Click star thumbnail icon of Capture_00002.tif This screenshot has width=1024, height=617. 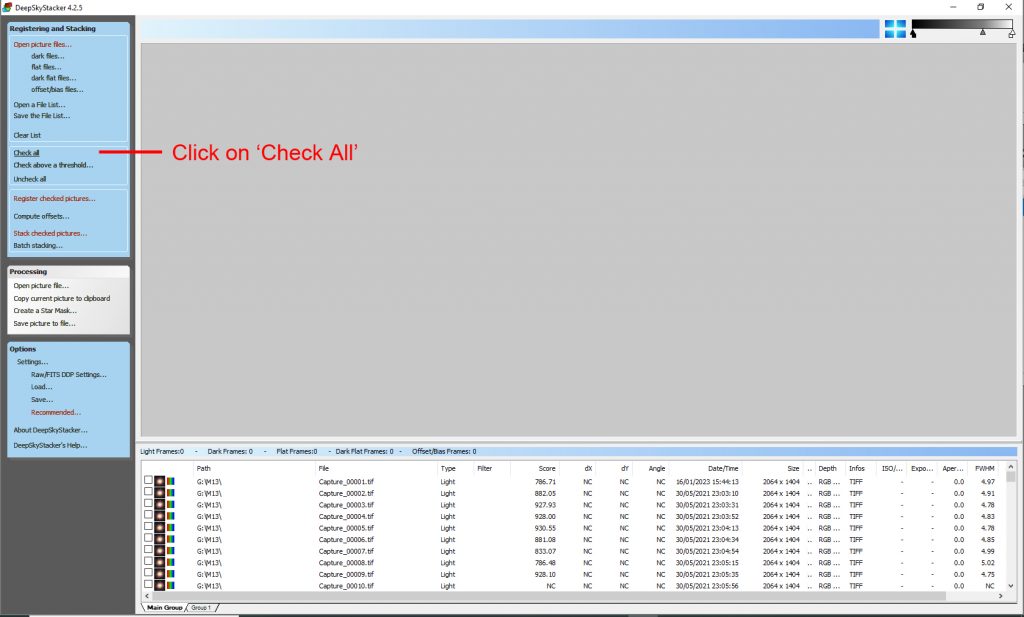coord(159,493)
